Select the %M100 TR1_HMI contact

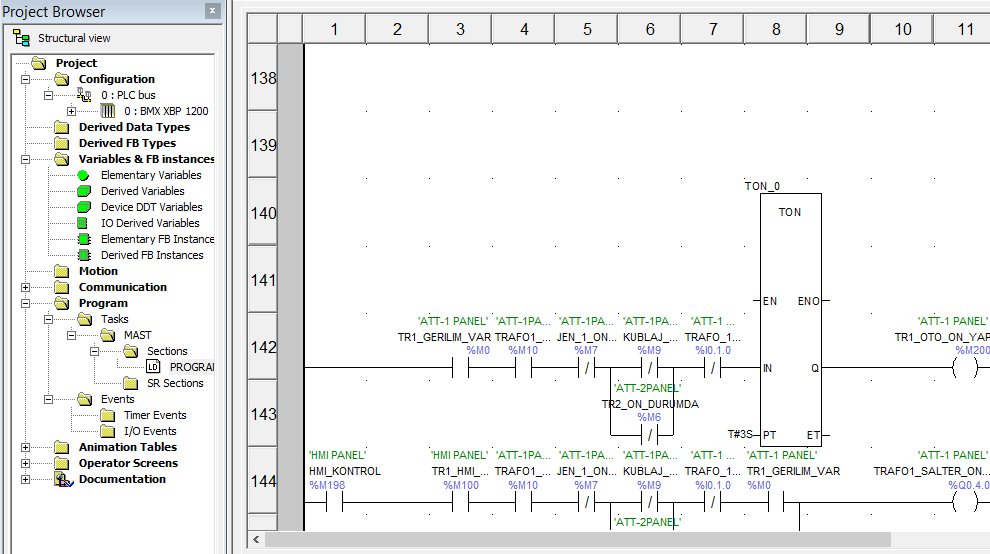coord(460,503)
